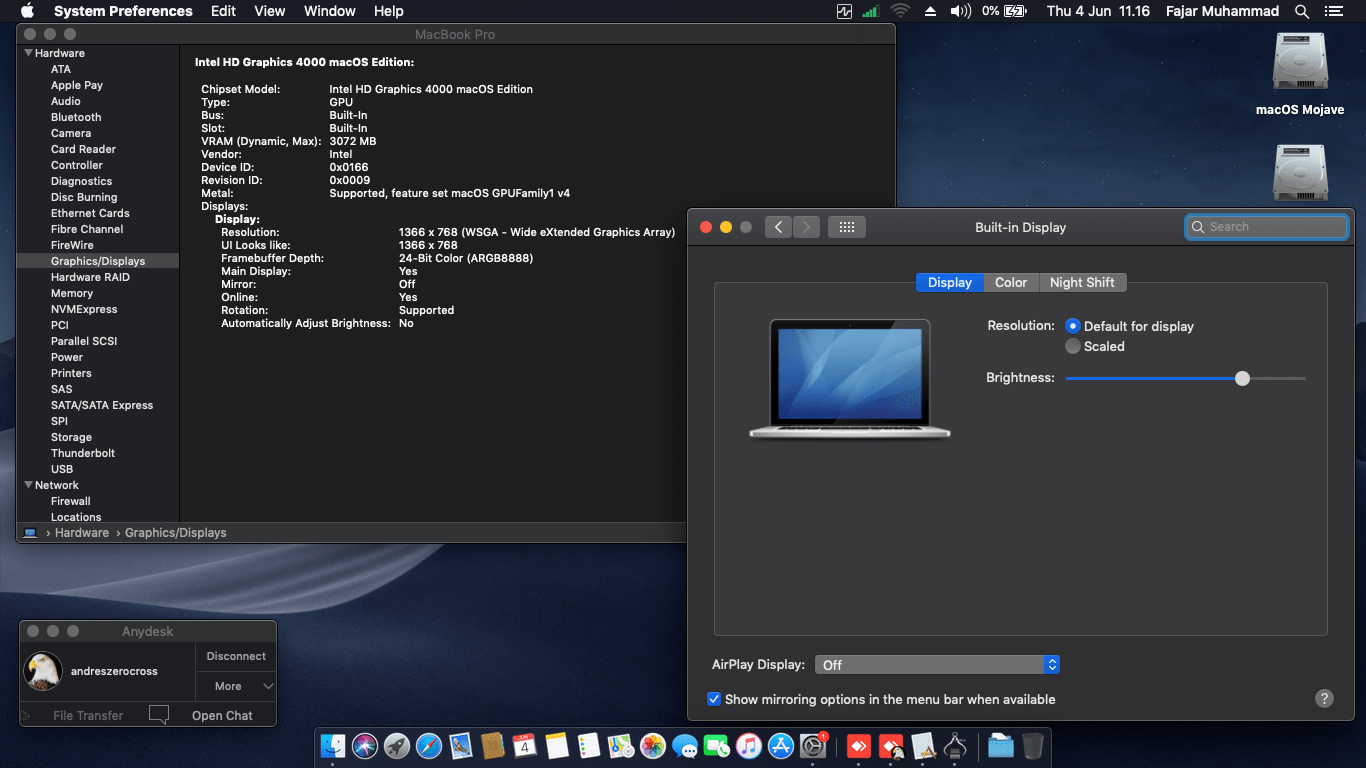Open the Trash in the dock
1366x768 pixels.
(x=1033, y=746)
